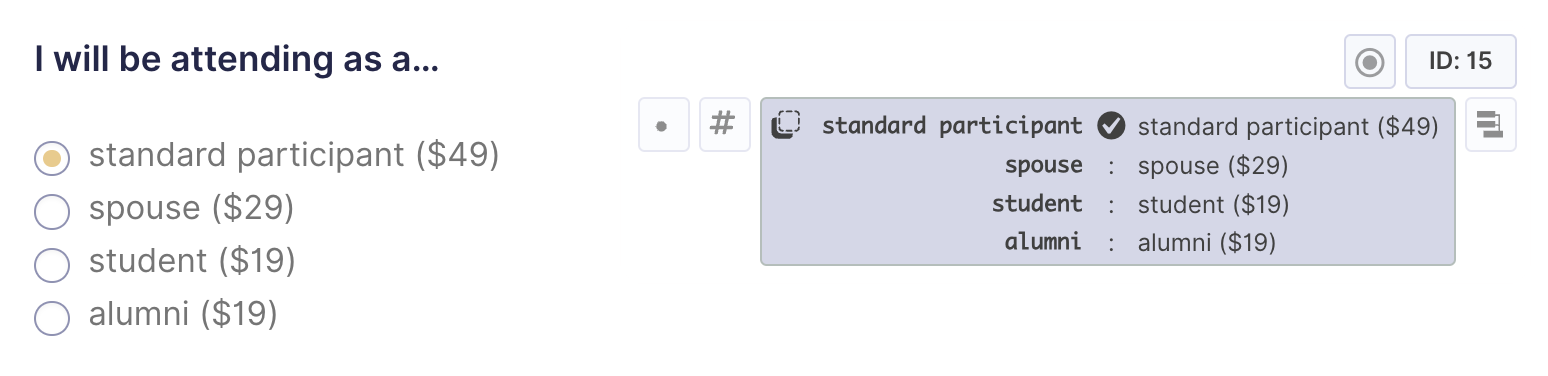Image resolution: width=1548 pixels, height=376 pixels.
Task: Click the 'standard participant' code label
Action: pos(952,126)
